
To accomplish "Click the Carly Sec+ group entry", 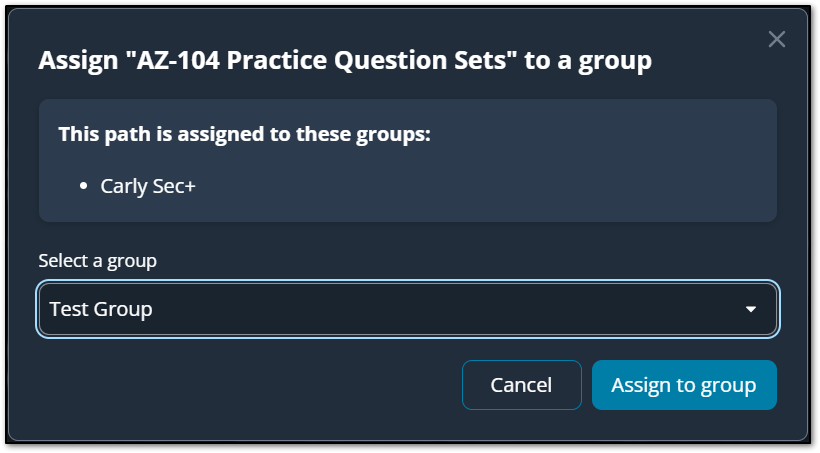I will pyautogui.click(x=148, y=186).
